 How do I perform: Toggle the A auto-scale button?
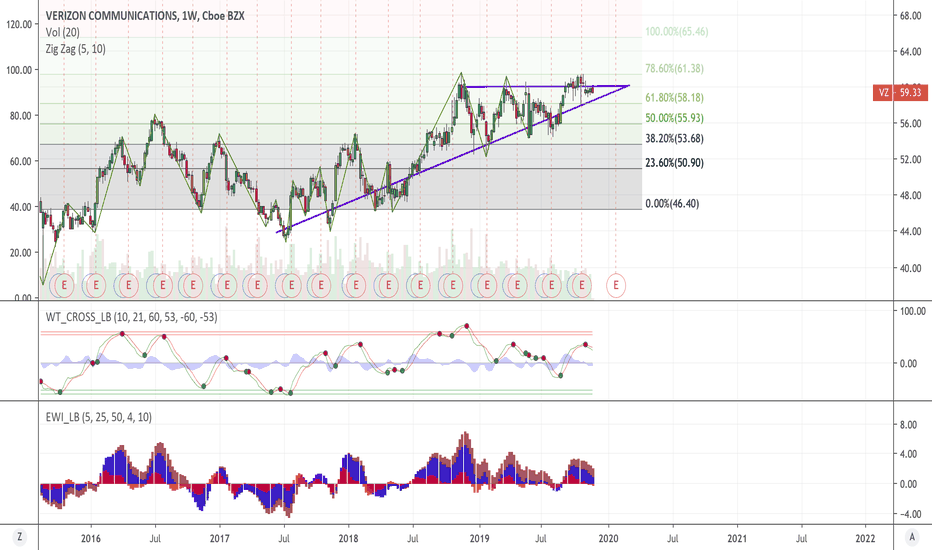912,538
